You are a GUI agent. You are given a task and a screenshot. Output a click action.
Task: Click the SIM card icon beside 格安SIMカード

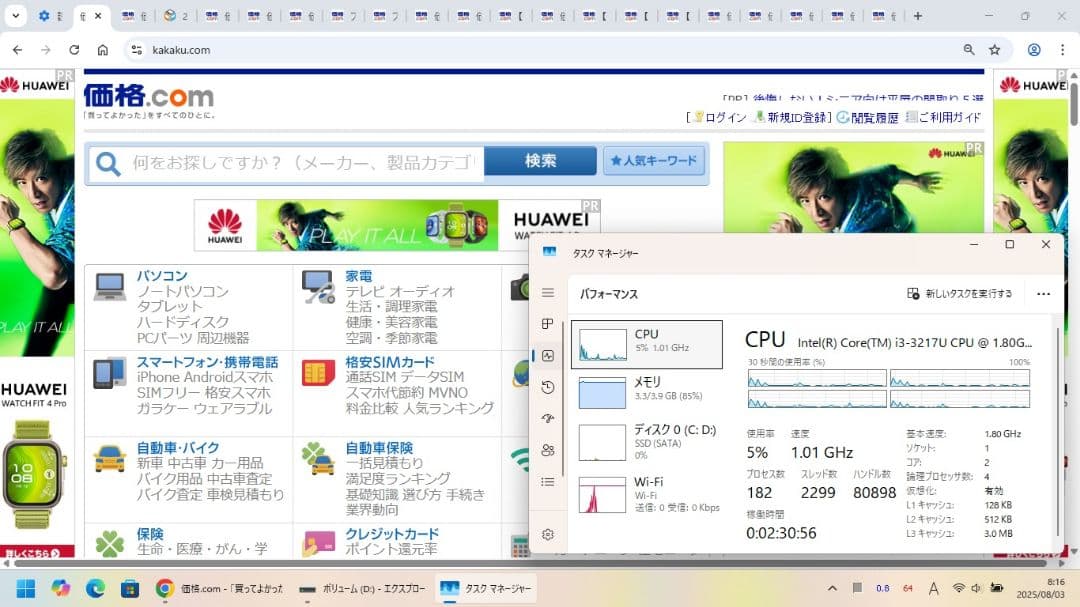pyautogui.click(x=318, y=373)
